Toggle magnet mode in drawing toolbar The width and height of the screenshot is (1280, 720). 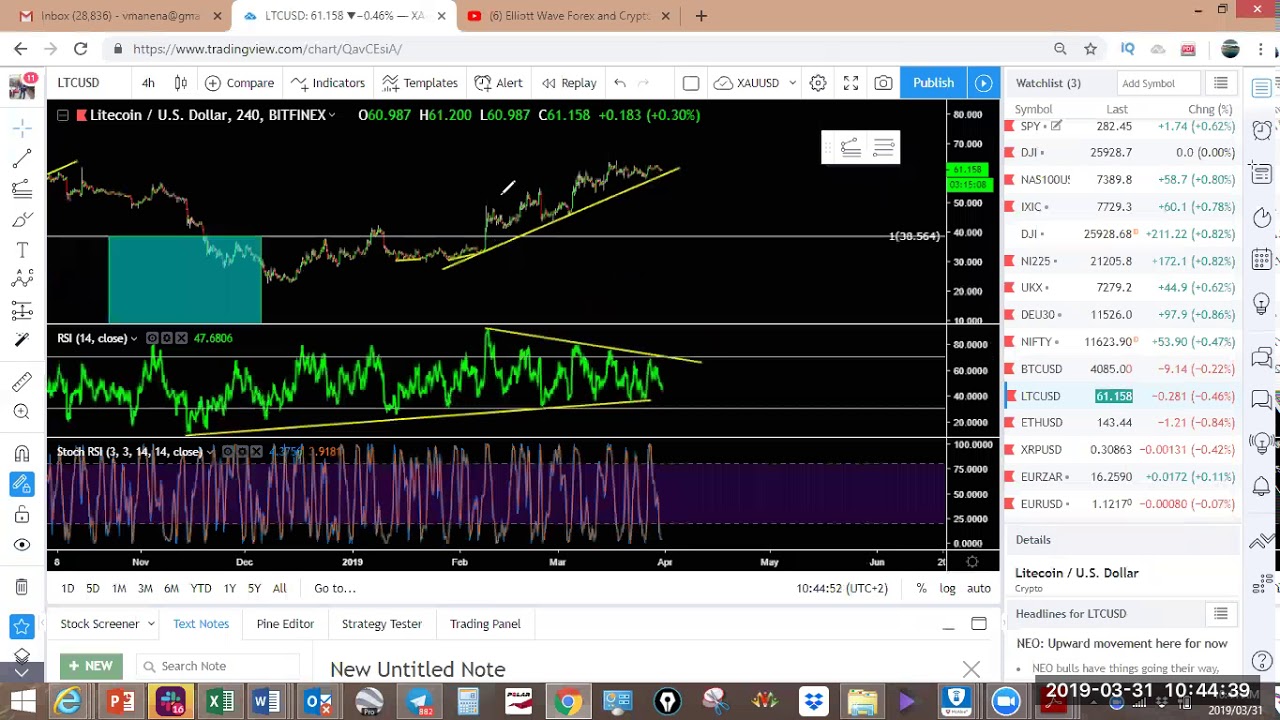tap(21, 454)
